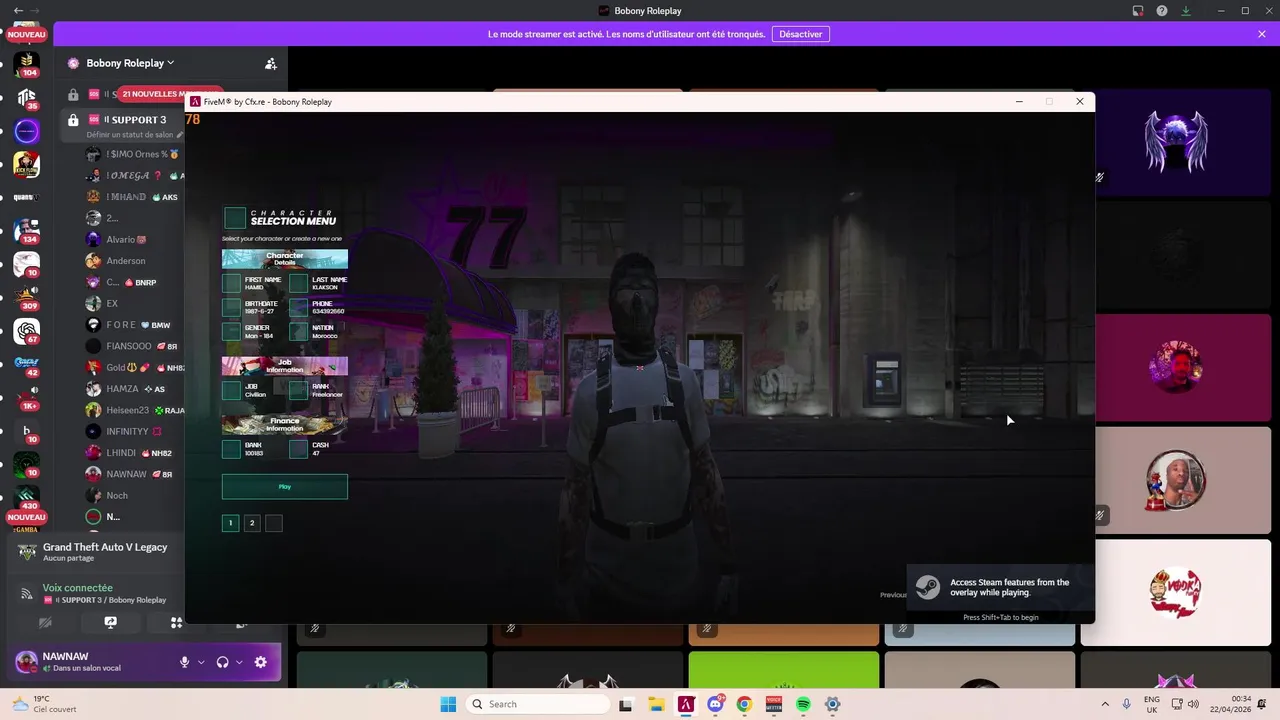This screenshot has height=720, width=1280.
Task: Click the Voix connectée label
Action: click(78, 588)
